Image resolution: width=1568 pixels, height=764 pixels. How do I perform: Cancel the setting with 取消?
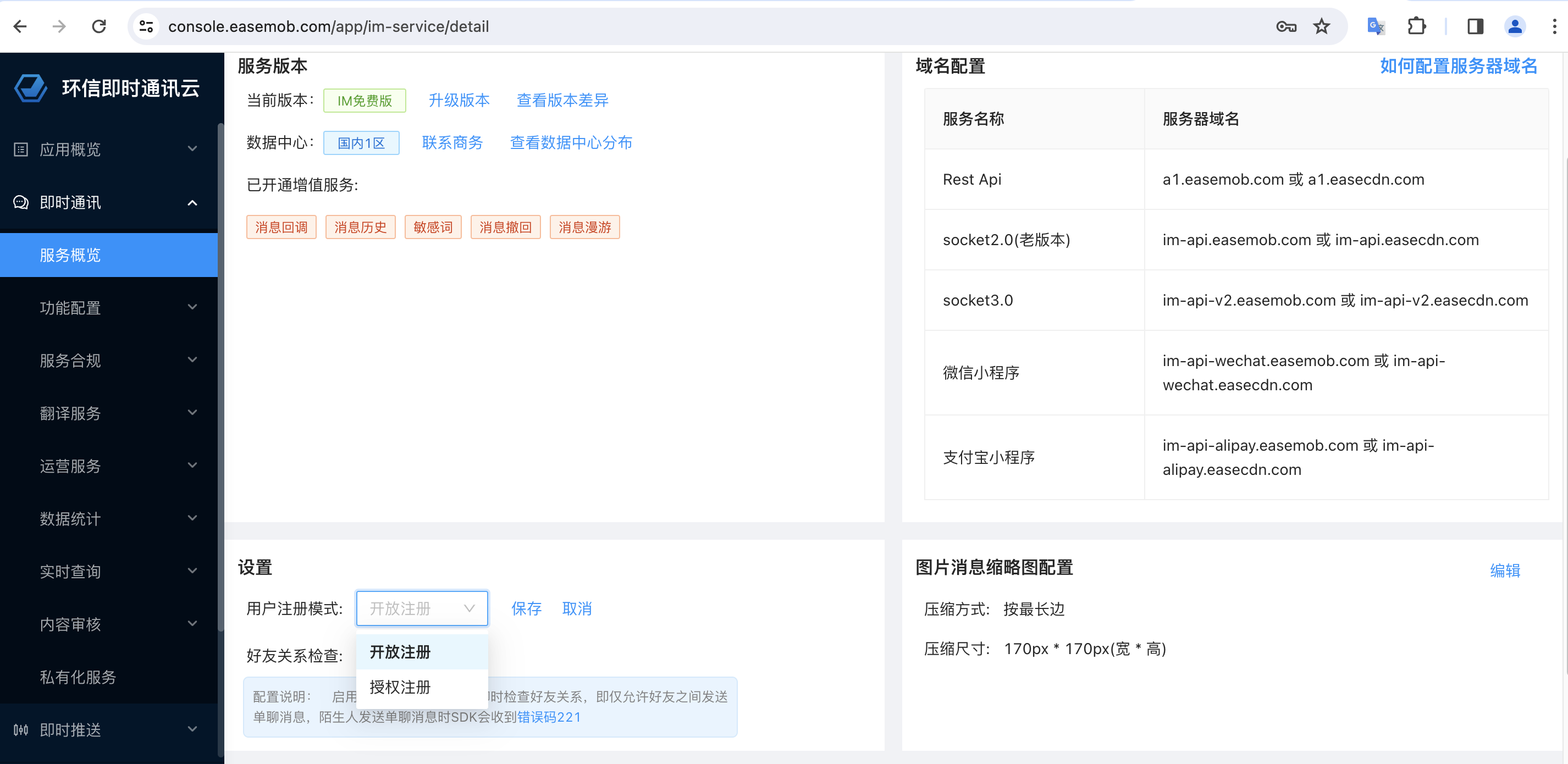[x=577, y=608]
